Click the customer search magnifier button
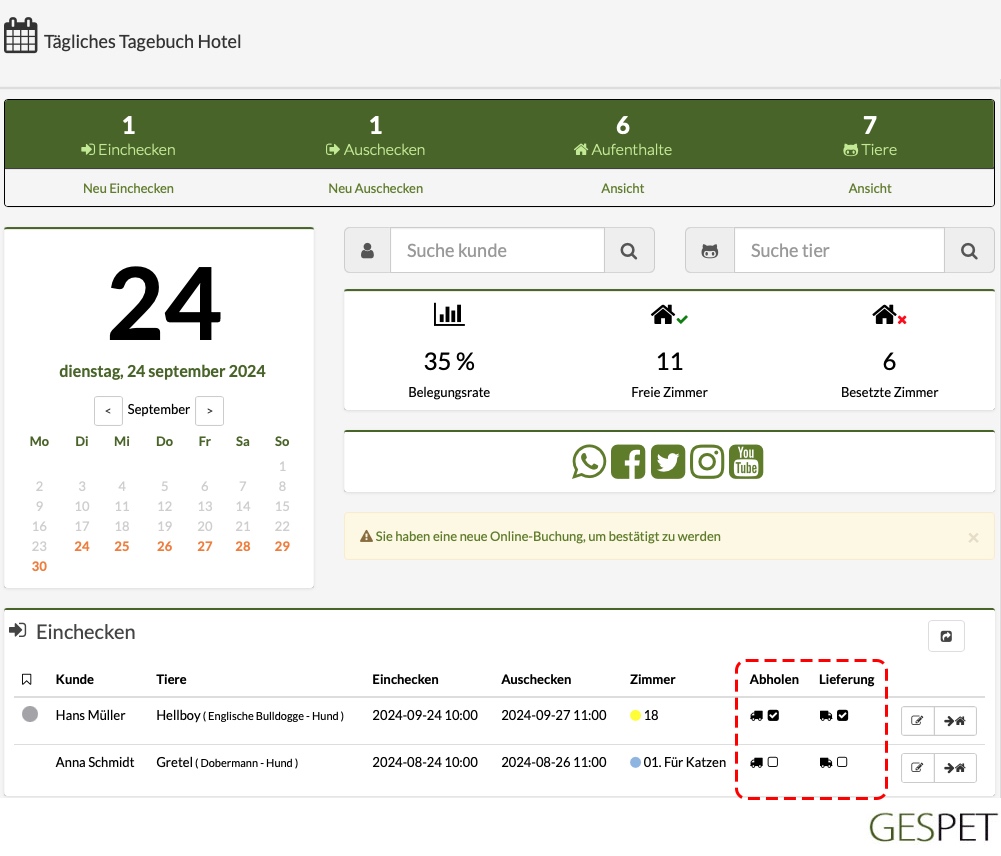Screen dimensions: 1001x856 point(629,250)
